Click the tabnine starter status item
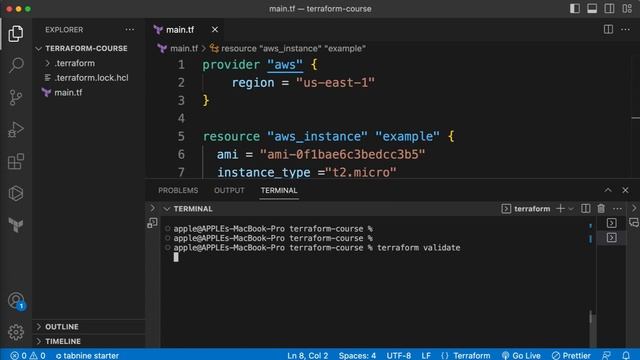Viewport: 640px width, 360px height. (87, 356)
